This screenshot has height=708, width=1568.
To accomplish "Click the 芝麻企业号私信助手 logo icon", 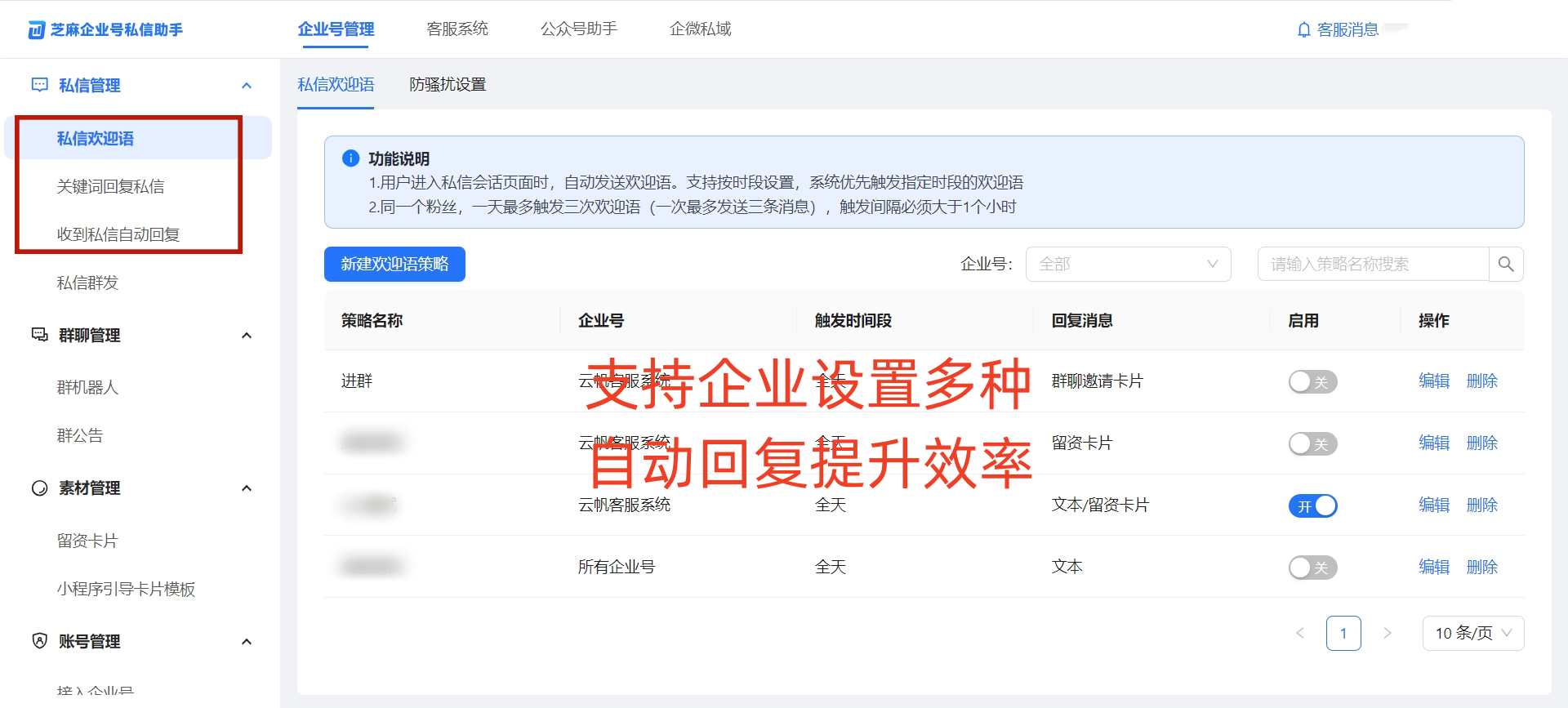I will click(37, 30).
